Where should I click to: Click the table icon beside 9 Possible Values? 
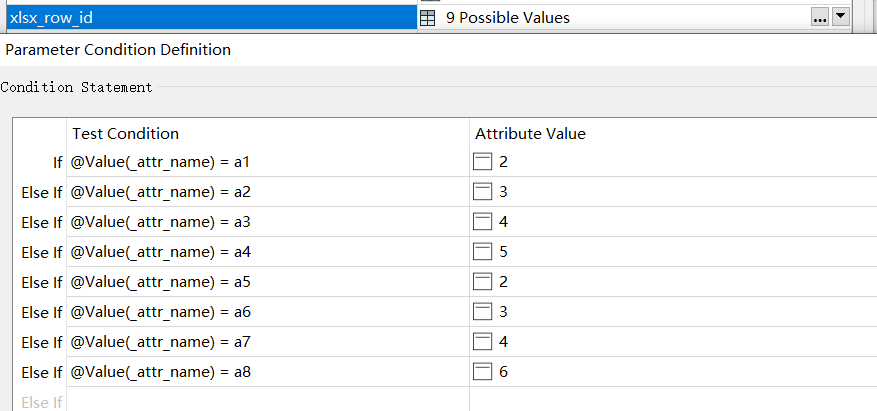pyautogui.click(x=427, y=18)
